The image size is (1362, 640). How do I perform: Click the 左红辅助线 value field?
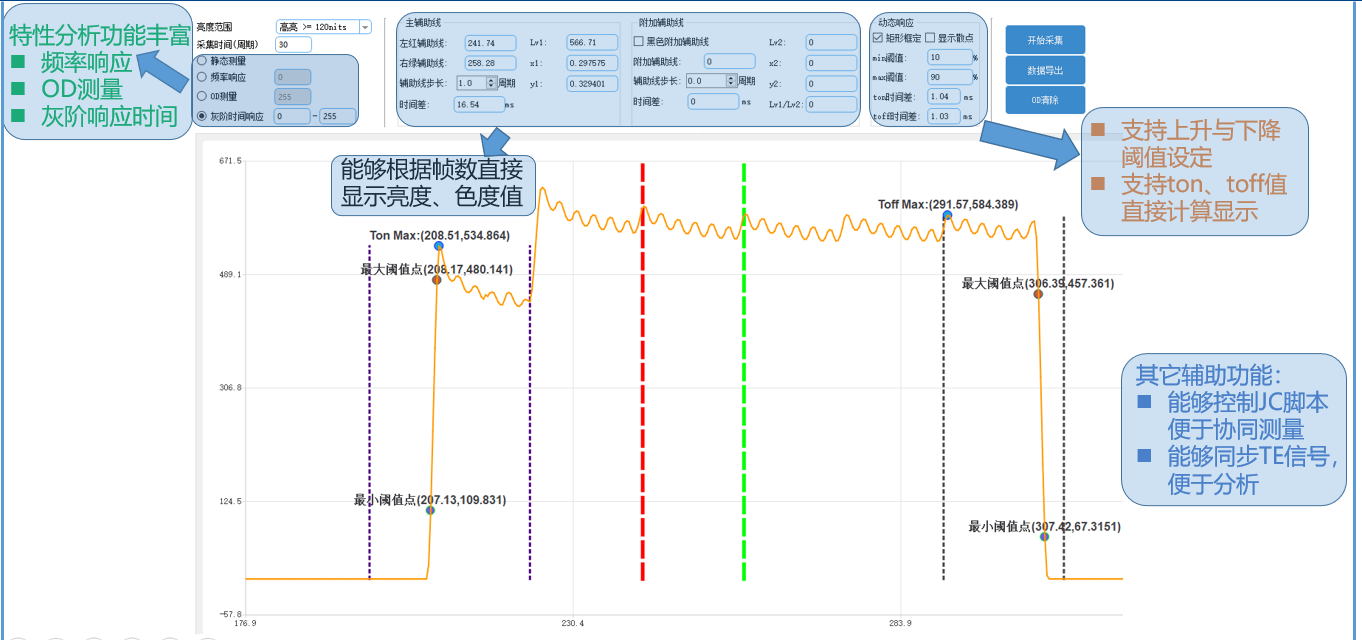point(490,43)
